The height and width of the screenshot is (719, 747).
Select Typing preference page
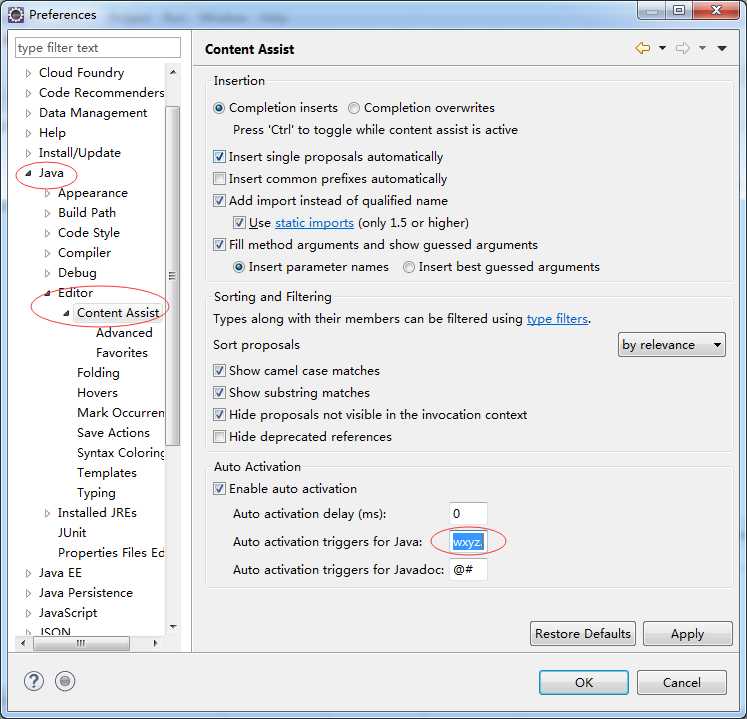96,493
